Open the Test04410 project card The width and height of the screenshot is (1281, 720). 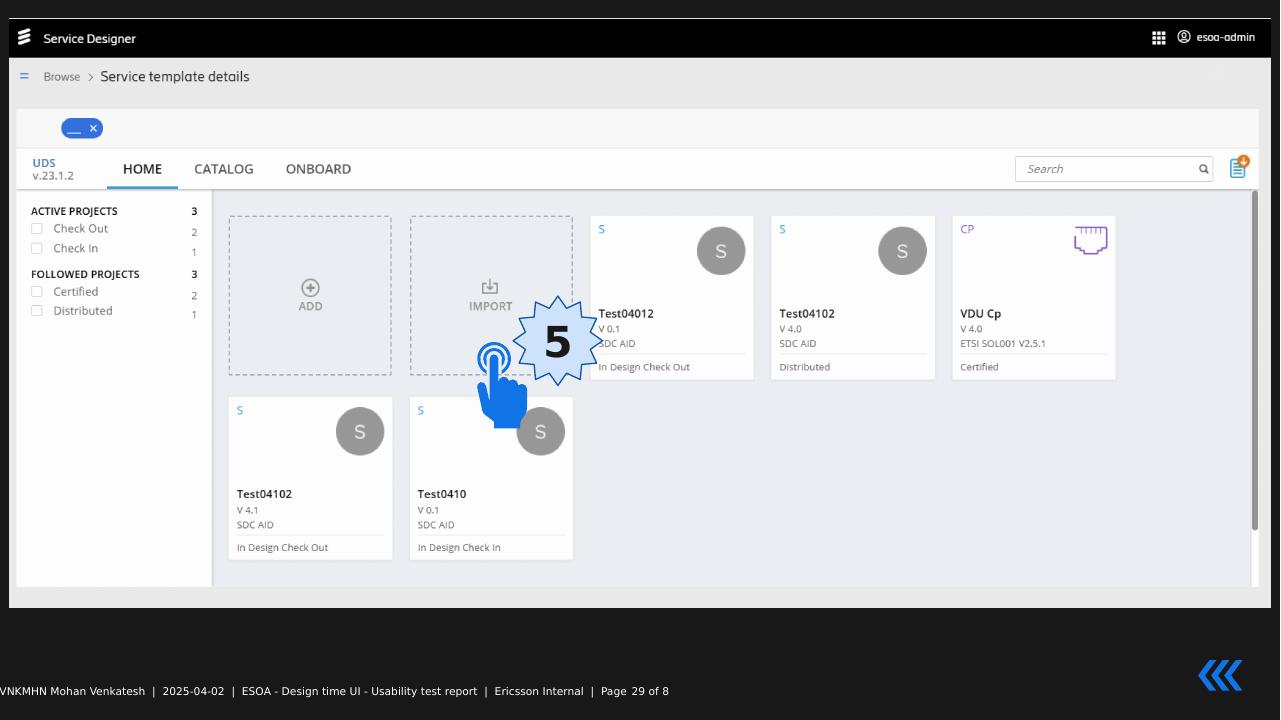click(x=491, y=478)
